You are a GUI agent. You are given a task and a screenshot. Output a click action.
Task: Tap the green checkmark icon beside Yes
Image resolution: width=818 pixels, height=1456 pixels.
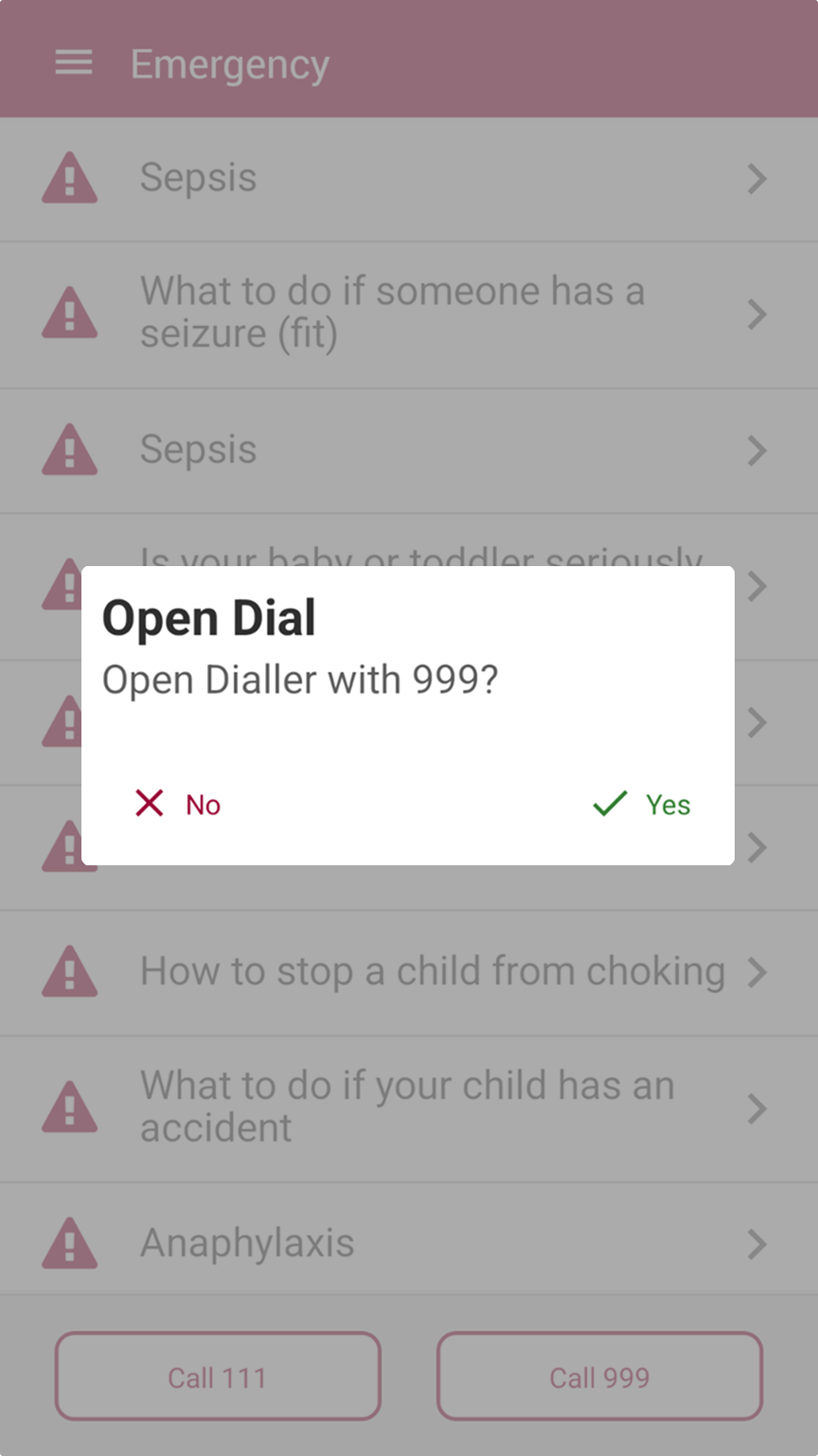click(610, 804)
